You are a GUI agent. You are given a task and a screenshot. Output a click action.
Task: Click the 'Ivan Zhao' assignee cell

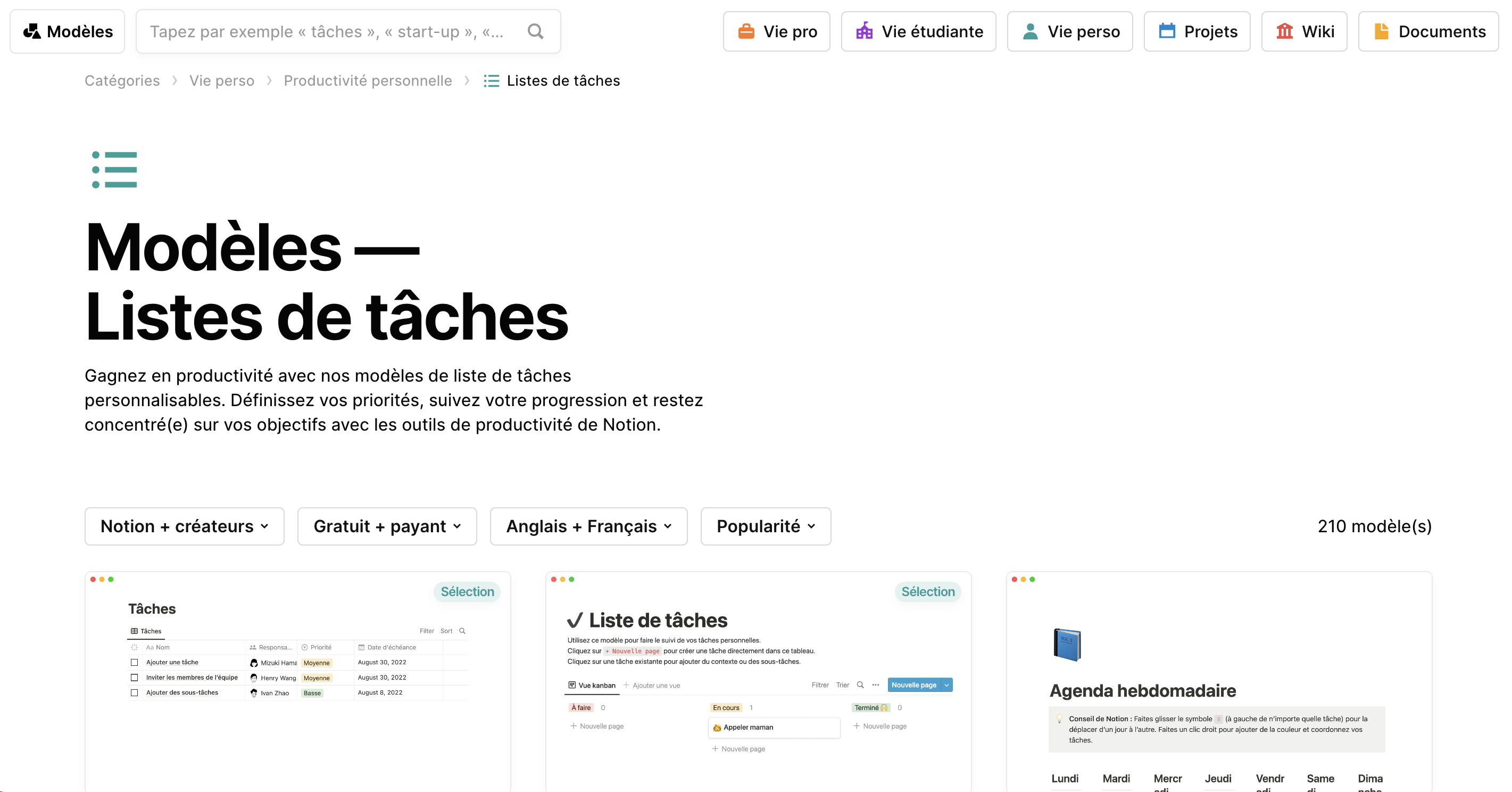pos(270,694)
